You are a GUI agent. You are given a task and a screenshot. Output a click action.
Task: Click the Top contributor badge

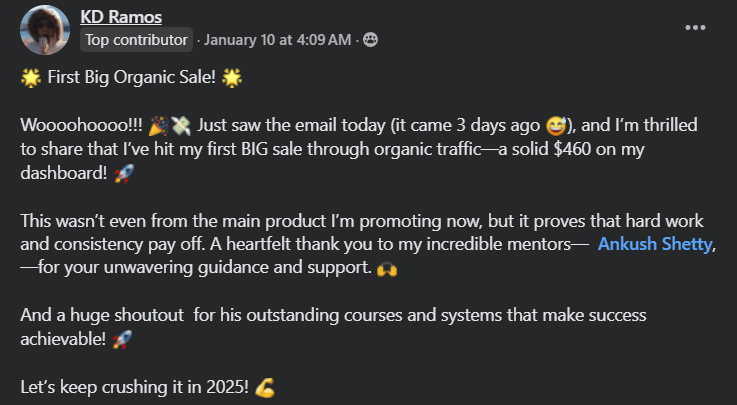[x=136, y=40]
